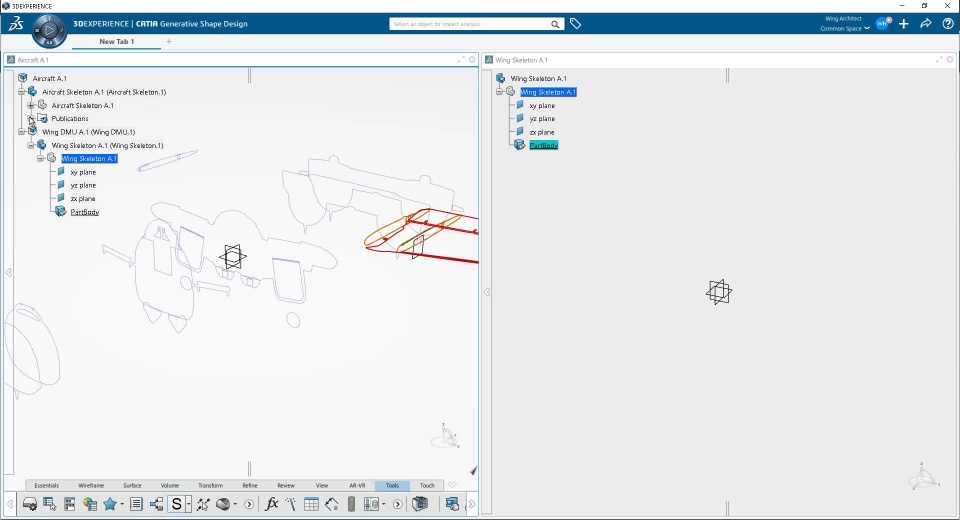Image resolution: width=960 pixels, height=520 pixels.
Task: Open the drive settings gear tool in Tools toolbar
Action: (x=29, y=504)
